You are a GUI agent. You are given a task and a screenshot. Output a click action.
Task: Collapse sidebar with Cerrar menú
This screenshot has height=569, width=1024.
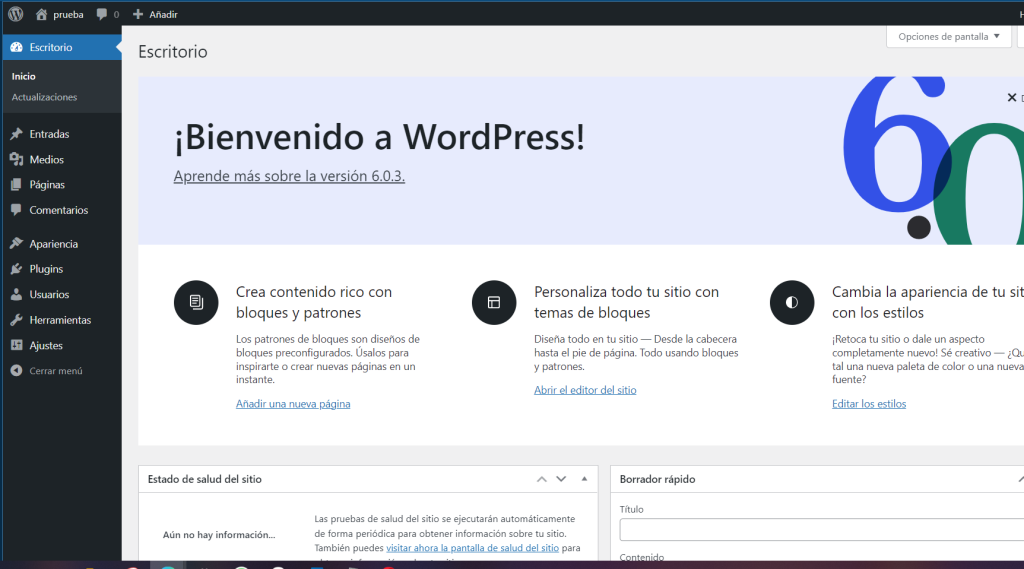pos(61,370)
